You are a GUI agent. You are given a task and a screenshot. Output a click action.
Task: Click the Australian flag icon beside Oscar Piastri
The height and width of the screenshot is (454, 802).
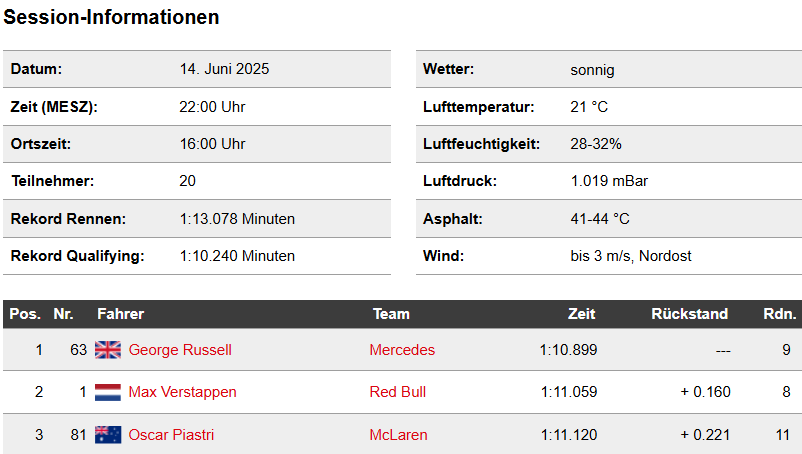[x=108, y=435]
